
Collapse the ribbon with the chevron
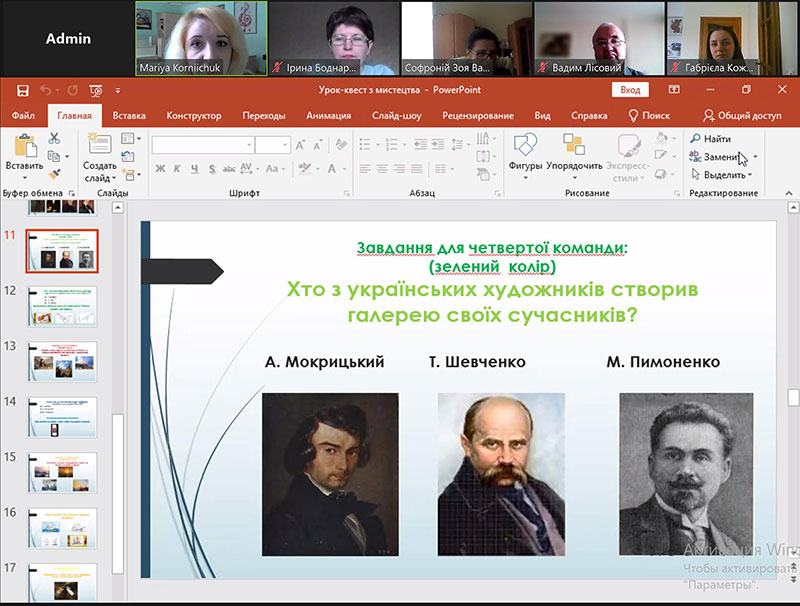pos(789,193)
